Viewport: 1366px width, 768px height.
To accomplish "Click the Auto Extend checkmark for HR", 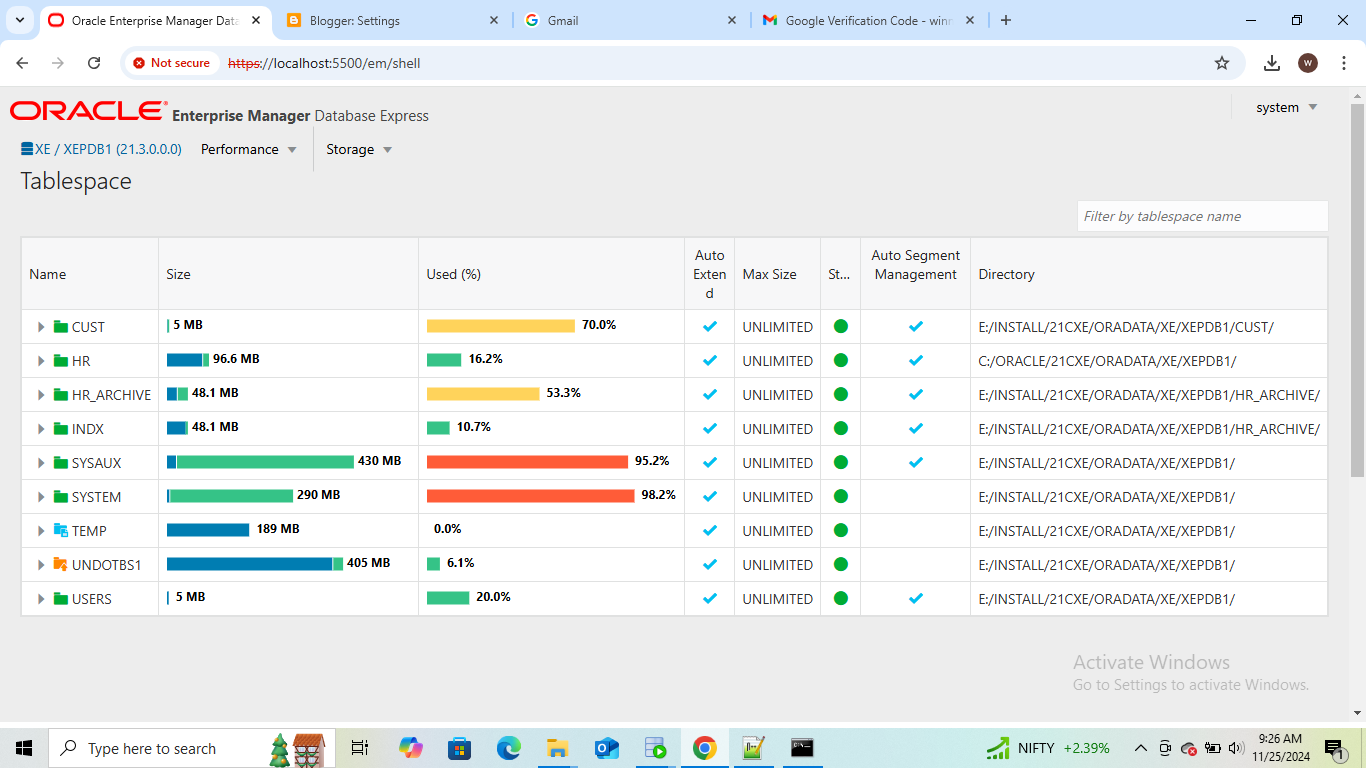I will click(710, 360).
